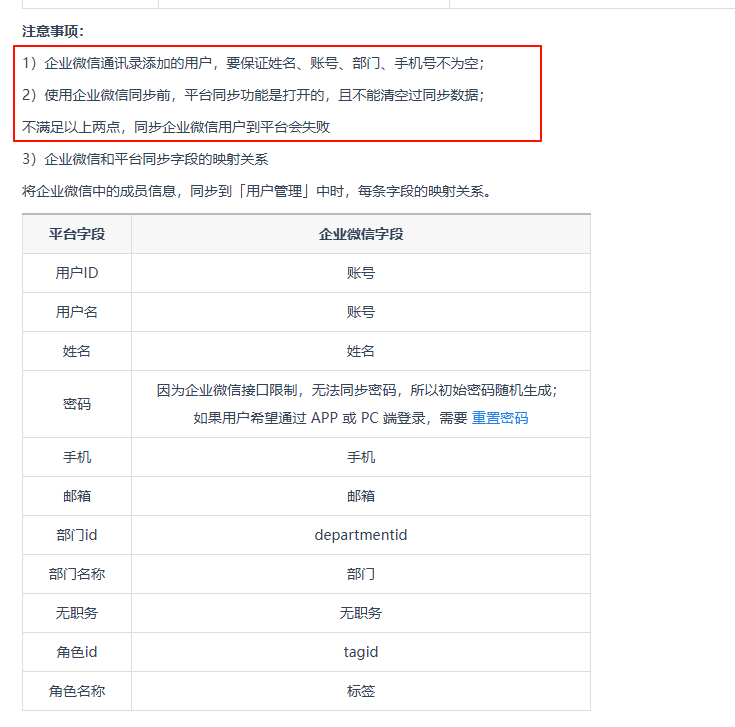Click note 3 企业微信和平台同步字段的映射关系
This screenshot has height=727, width=735.
tap(145, 159)
